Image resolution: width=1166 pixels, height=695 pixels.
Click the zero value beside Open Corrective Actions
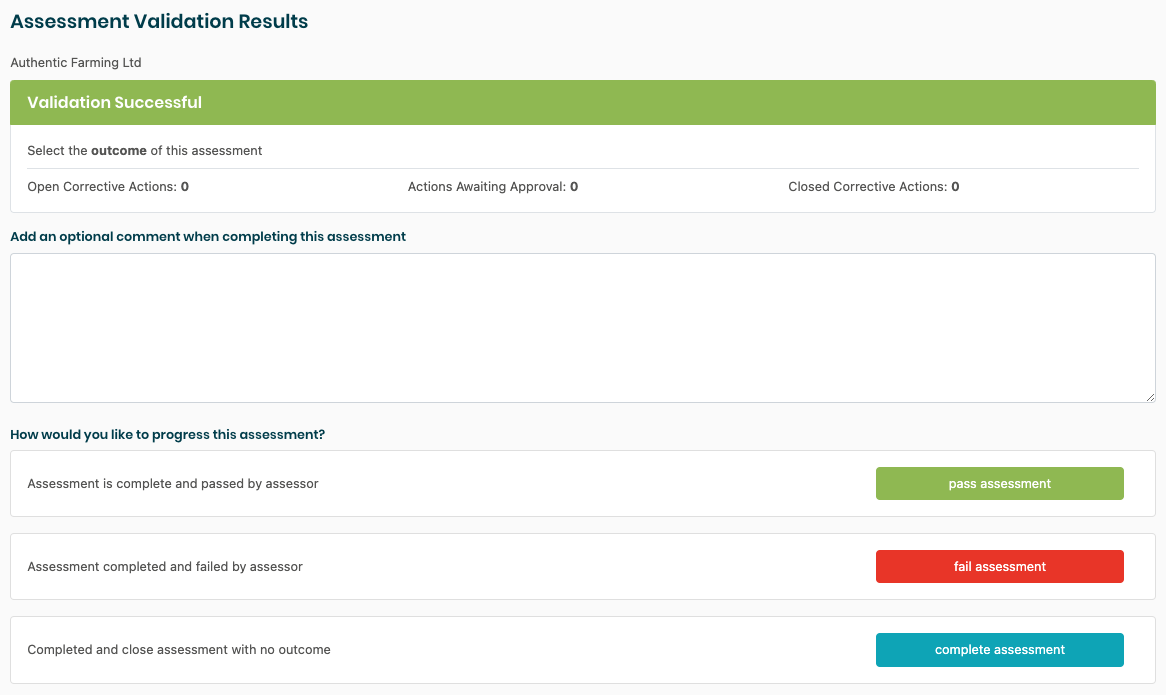tap(185, 187)
